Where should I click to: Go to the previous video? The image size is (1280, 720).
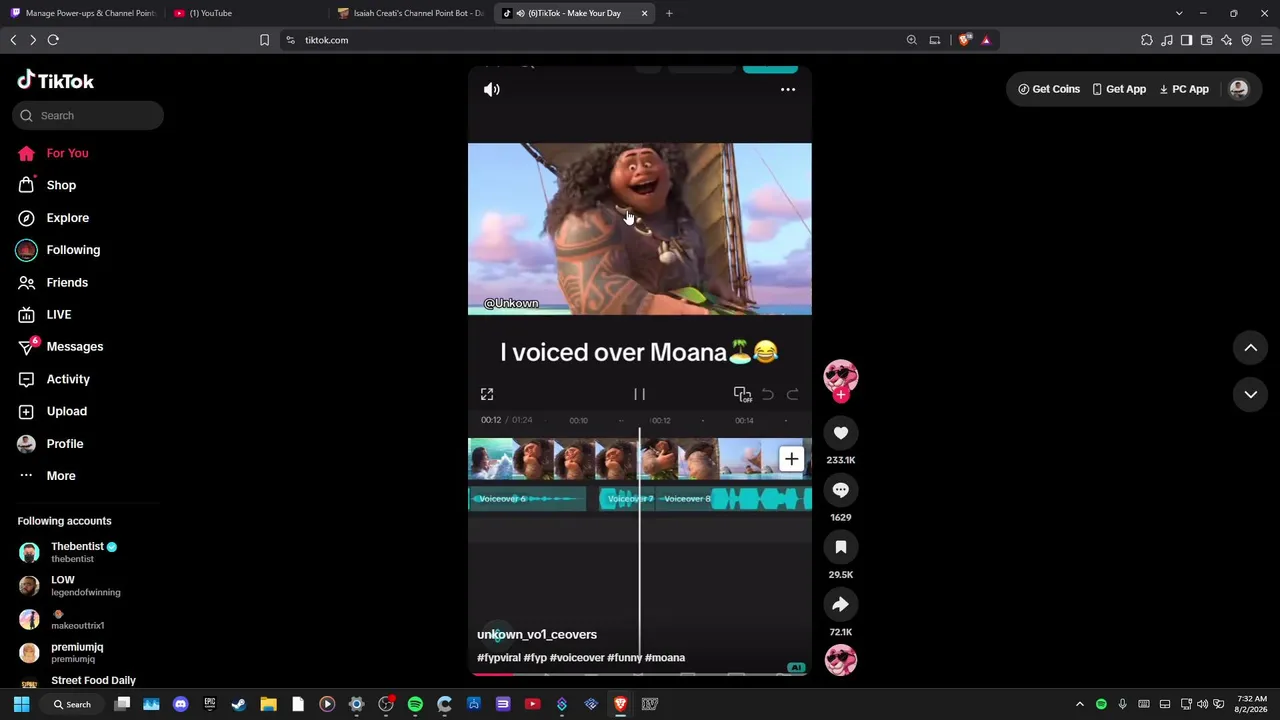point(1250,348)
